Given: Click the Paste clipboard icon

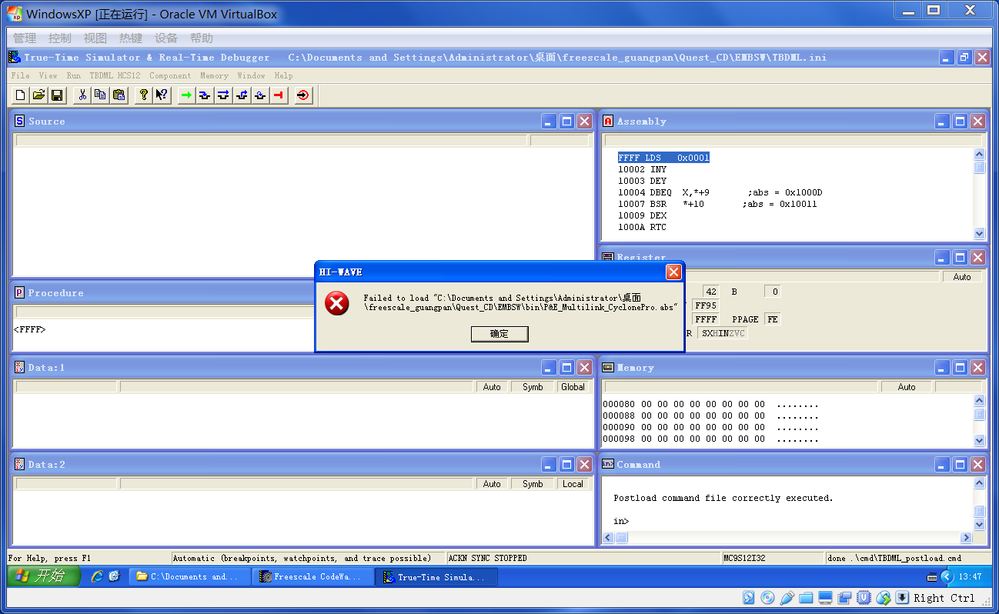Looking at the screenshot, I should 119,96.
